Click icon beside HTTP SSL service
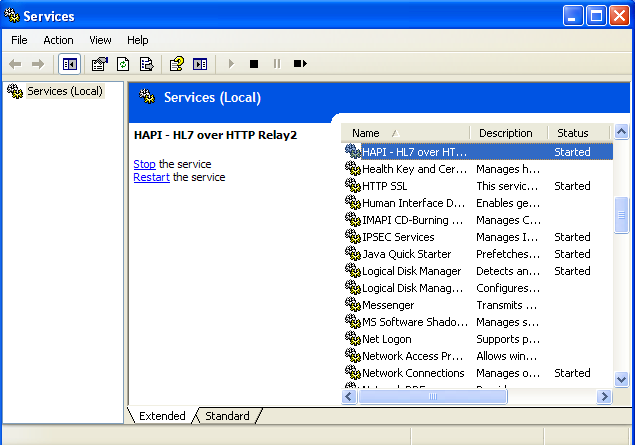The height and width of the screenshot is (445, 635). [353, 185]
